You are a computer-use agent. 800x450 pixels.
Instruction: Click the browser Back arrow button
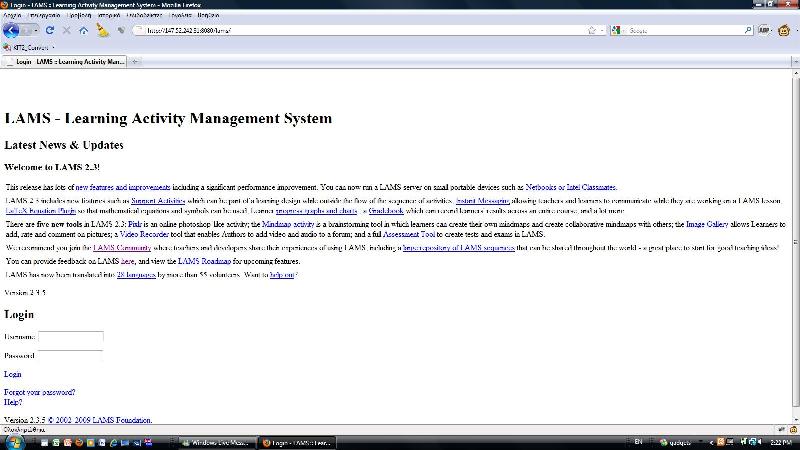[12, 30]
